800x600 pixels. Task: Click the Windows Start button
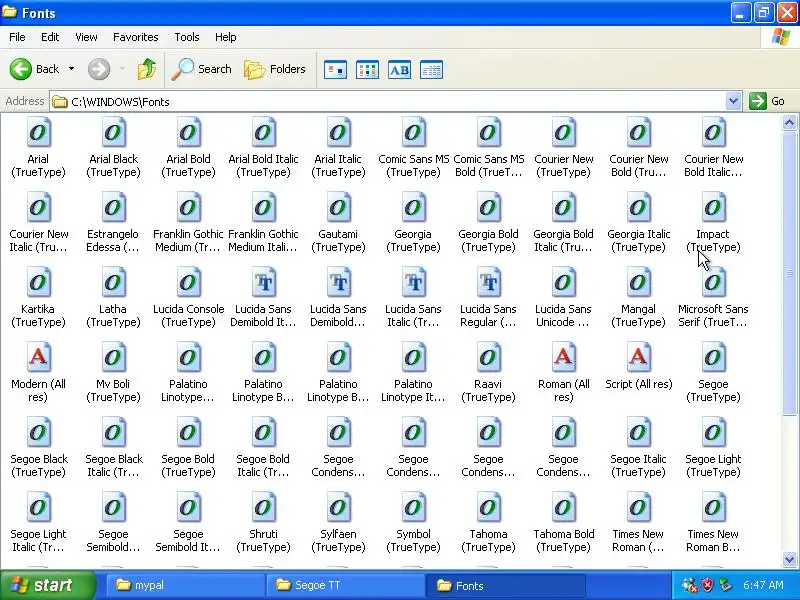tap(48, 585)
